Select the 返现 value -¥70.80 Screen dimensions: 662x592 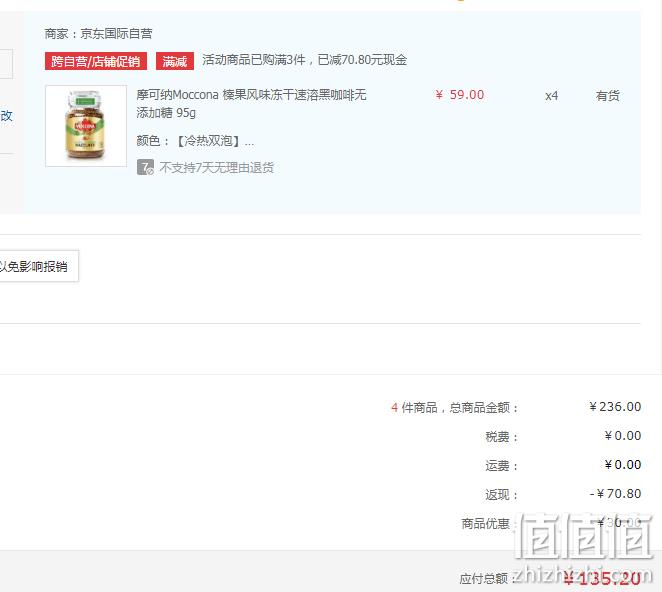point(616,494)
